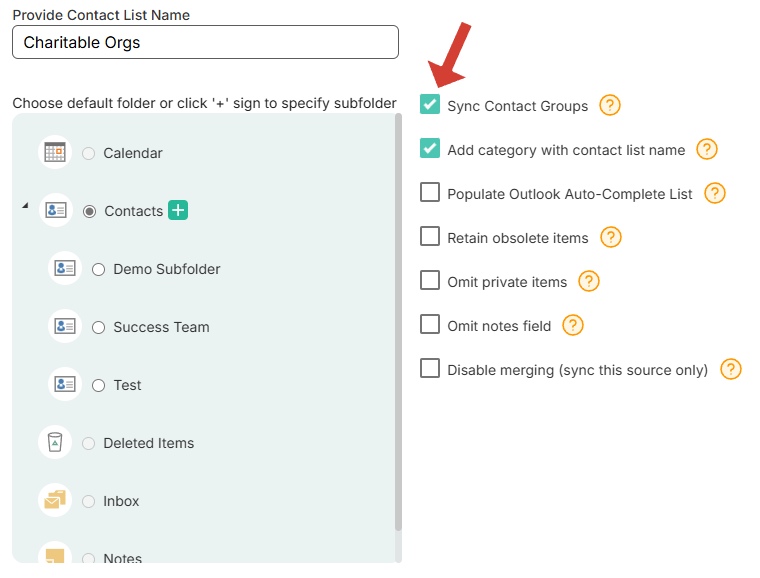Show help for Retain obsolete items

pos(611,237)
